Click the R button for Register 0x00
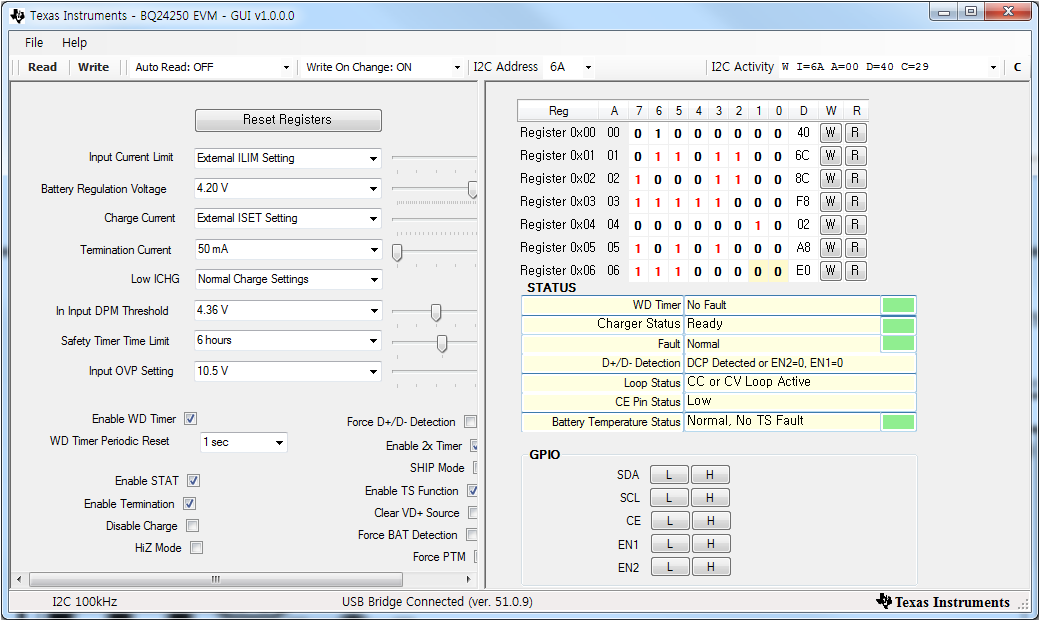The width and height of the screenshot is (1040, 621). pos(856,133)
